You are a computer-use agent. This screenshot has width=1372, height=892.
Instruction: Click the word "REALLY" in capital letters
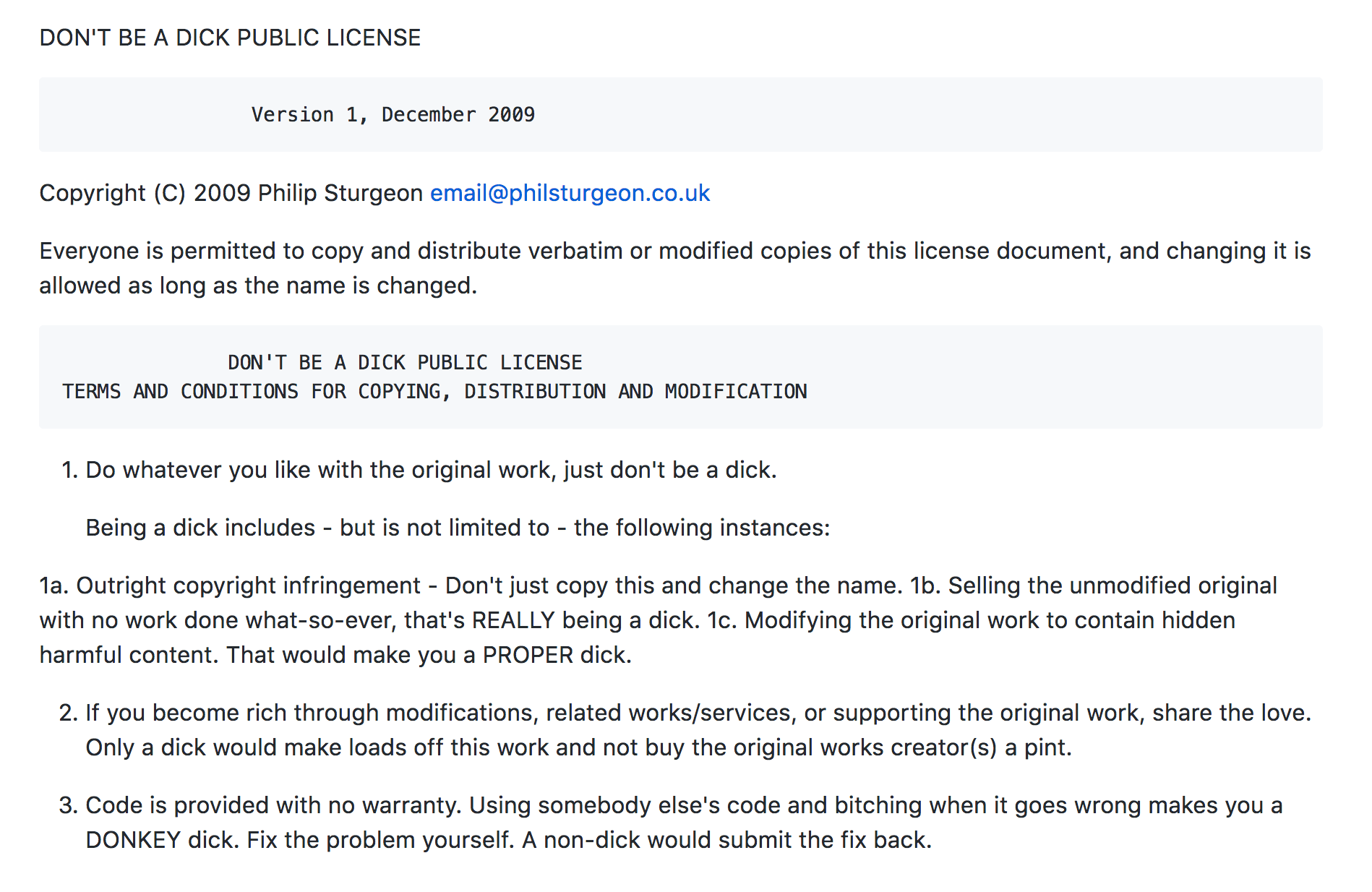[x=513, y=620]
